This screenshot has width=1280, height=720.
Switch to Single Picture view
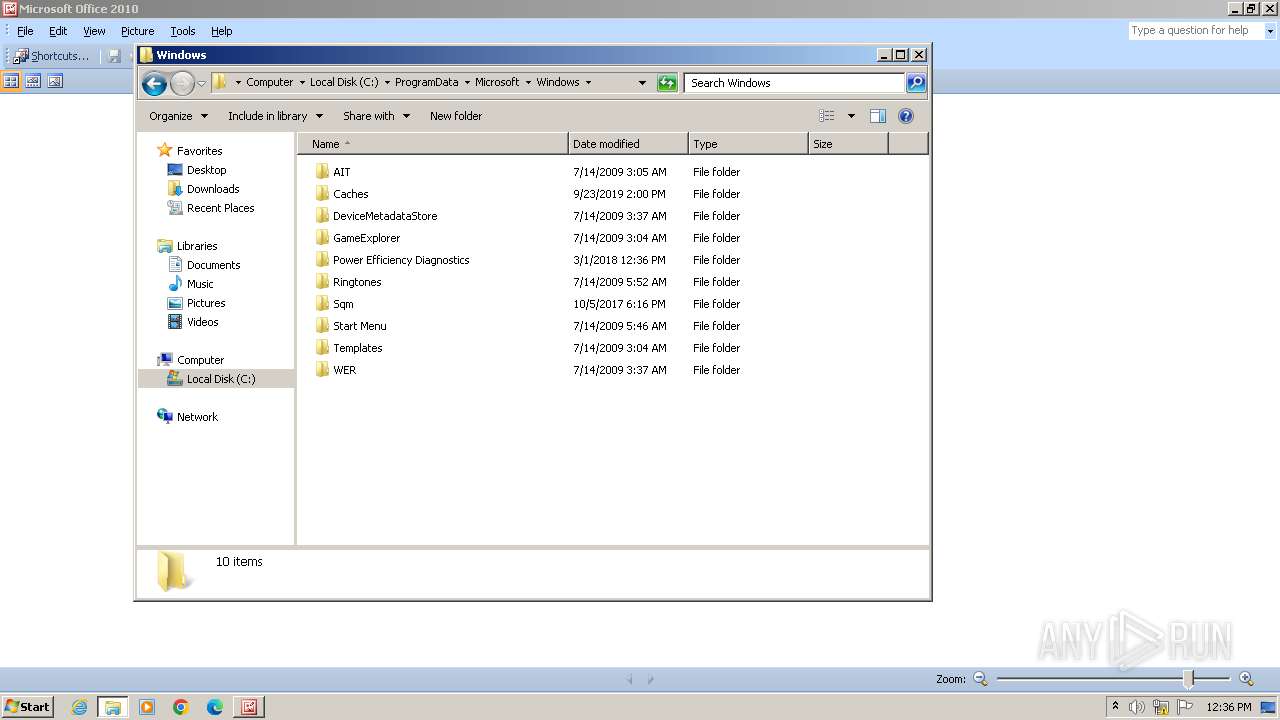point(55,81)
